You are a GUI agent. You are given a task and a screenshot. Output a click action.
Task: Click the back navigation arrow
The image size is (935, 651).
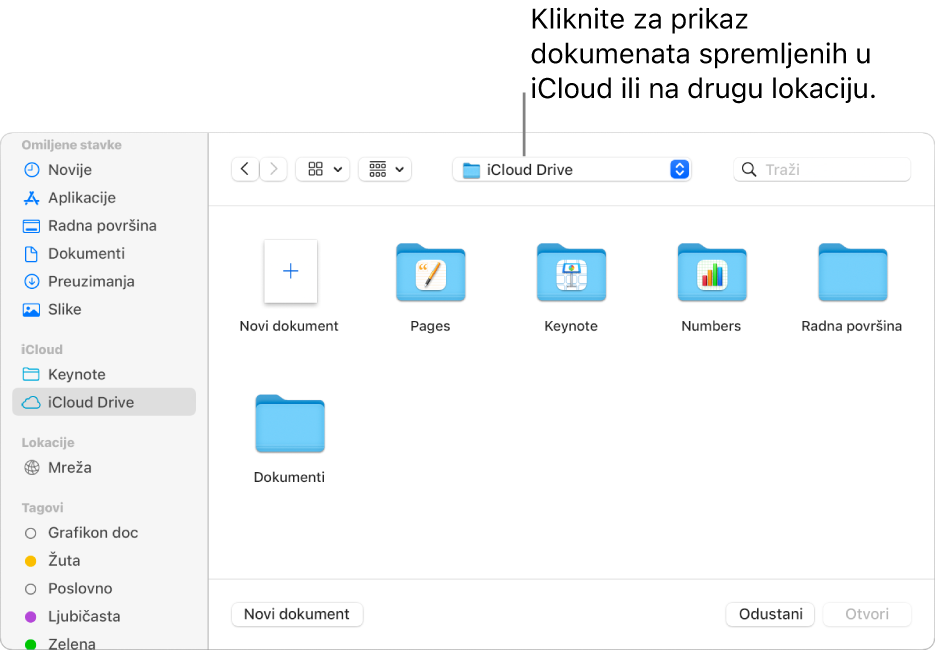[x=245, y=169]
